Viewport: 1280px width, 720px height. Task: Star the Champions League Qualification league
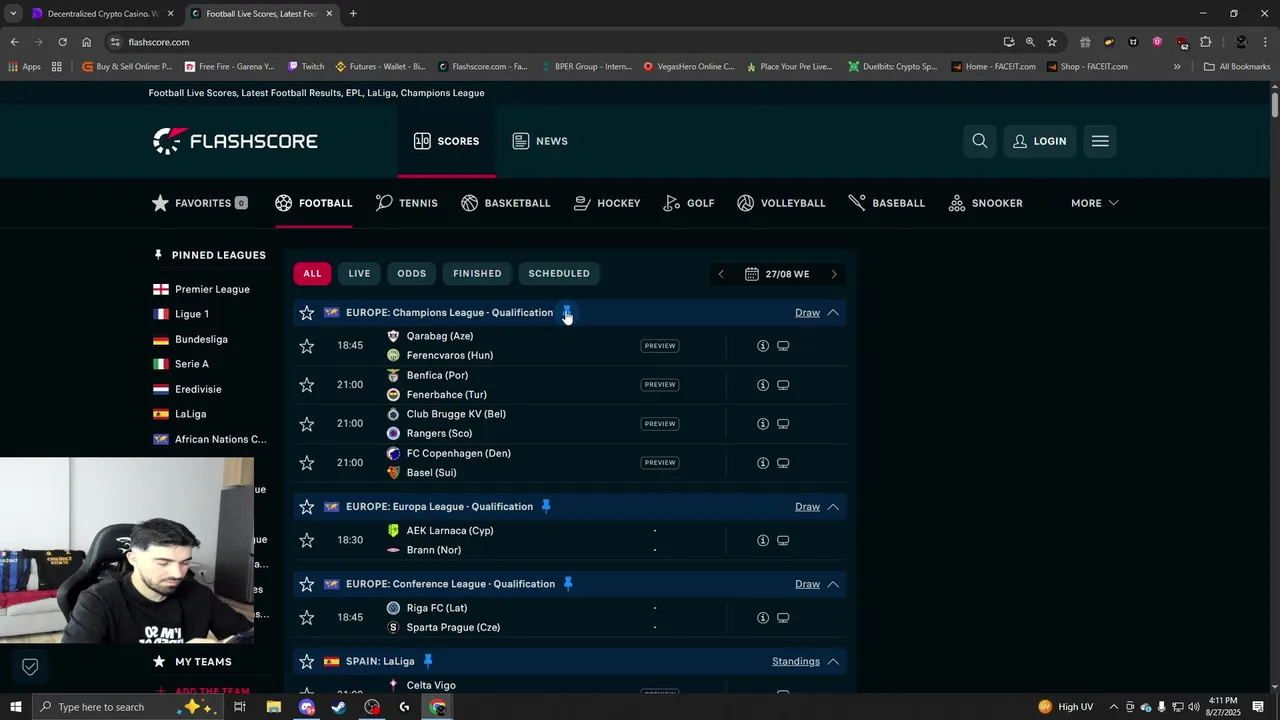[x=307, y=313]
